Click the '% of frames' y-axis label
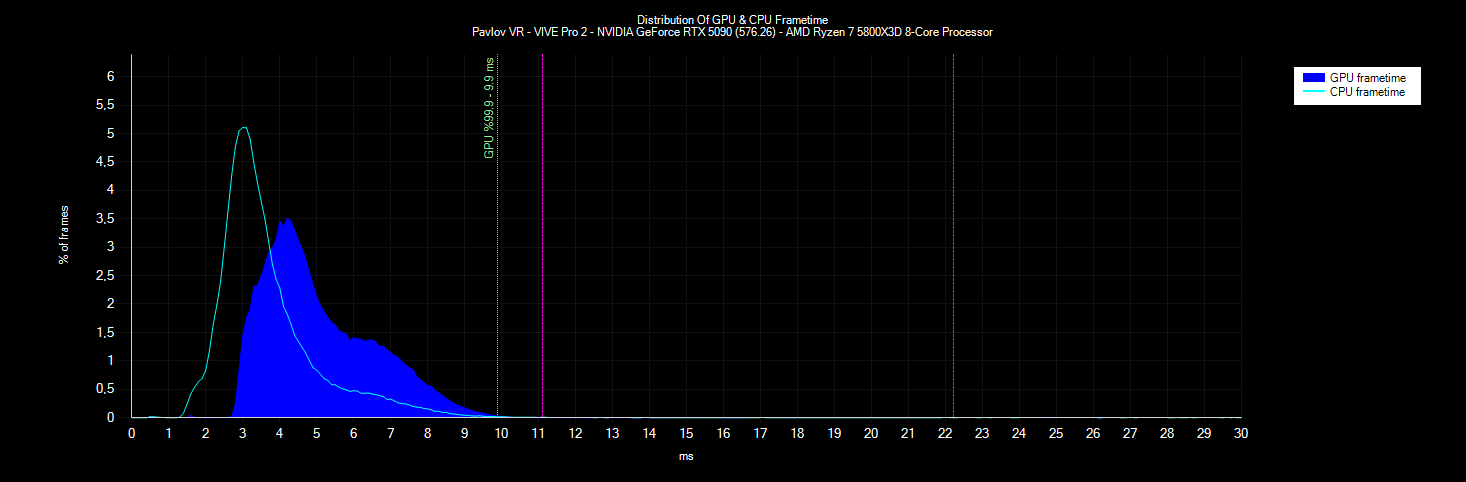Viewport: 1466px width, 482px height. coord(64,234)
